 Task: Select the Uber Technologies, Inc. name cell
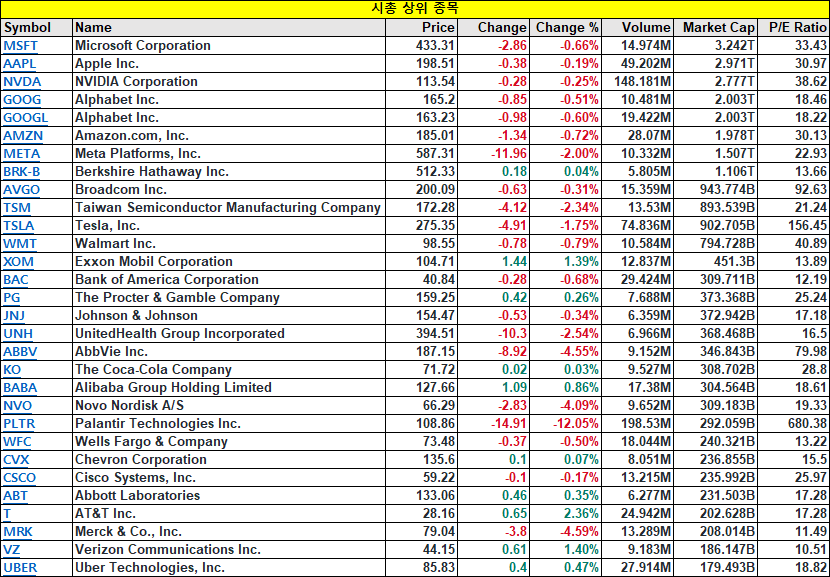point(229,567)
